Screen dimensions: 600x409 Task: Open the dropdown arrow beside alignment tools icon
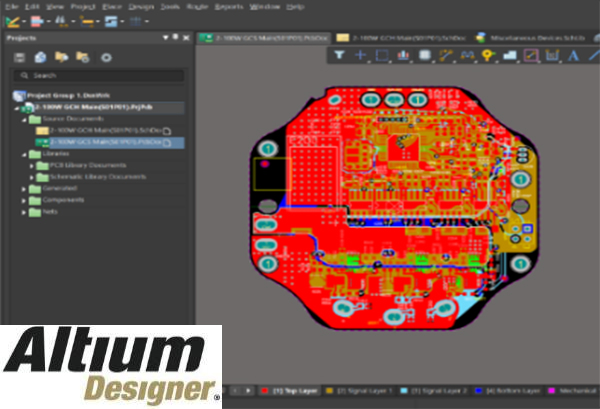[49, 21]
